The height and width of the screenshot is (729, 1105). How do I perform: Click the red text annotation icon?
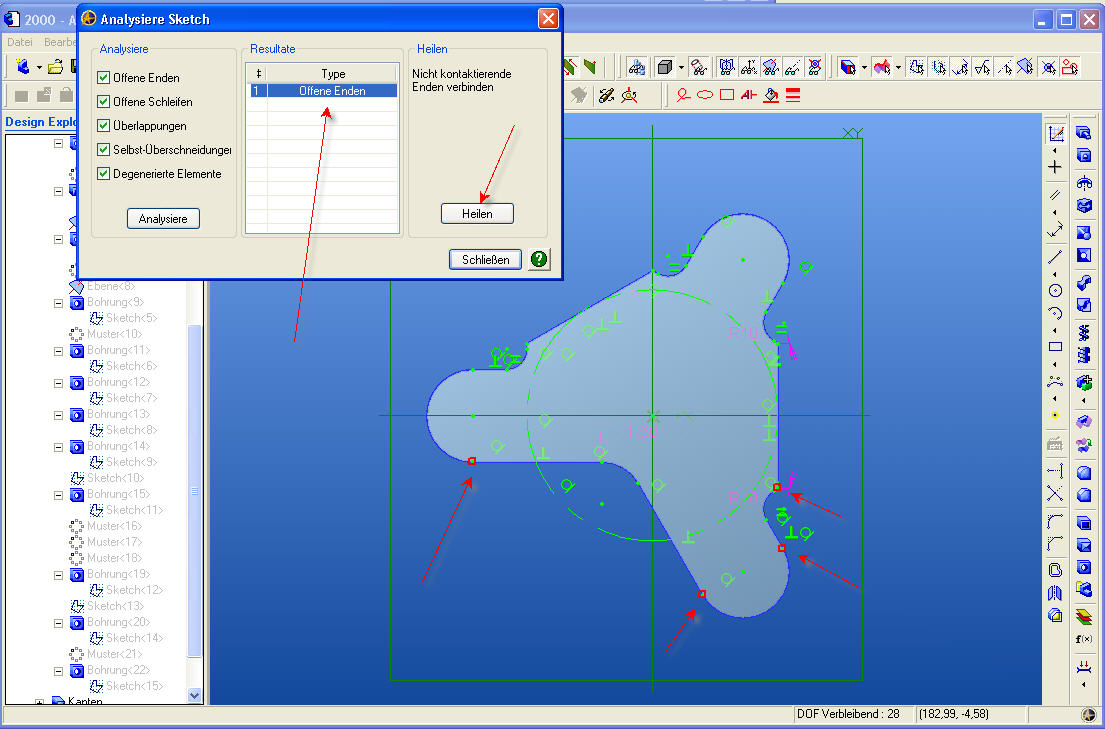point(748,94)
